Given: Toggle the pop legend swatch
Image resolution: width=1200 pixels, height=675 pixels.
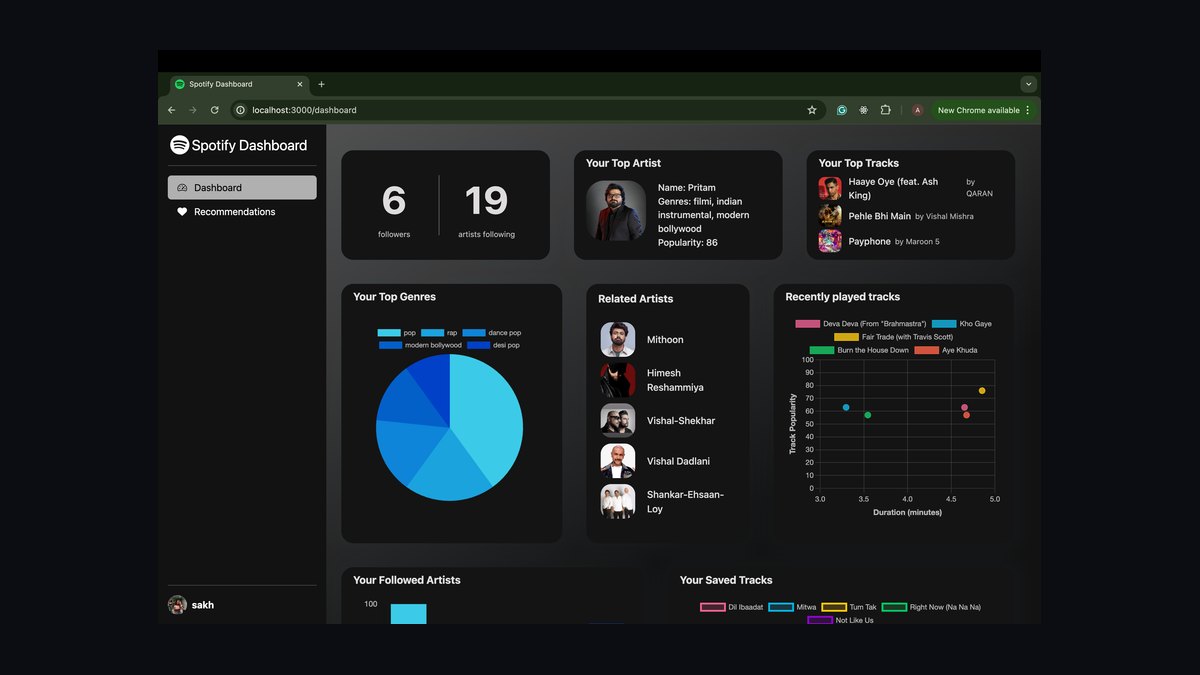Looking at the screenshot, I should 388,333.
